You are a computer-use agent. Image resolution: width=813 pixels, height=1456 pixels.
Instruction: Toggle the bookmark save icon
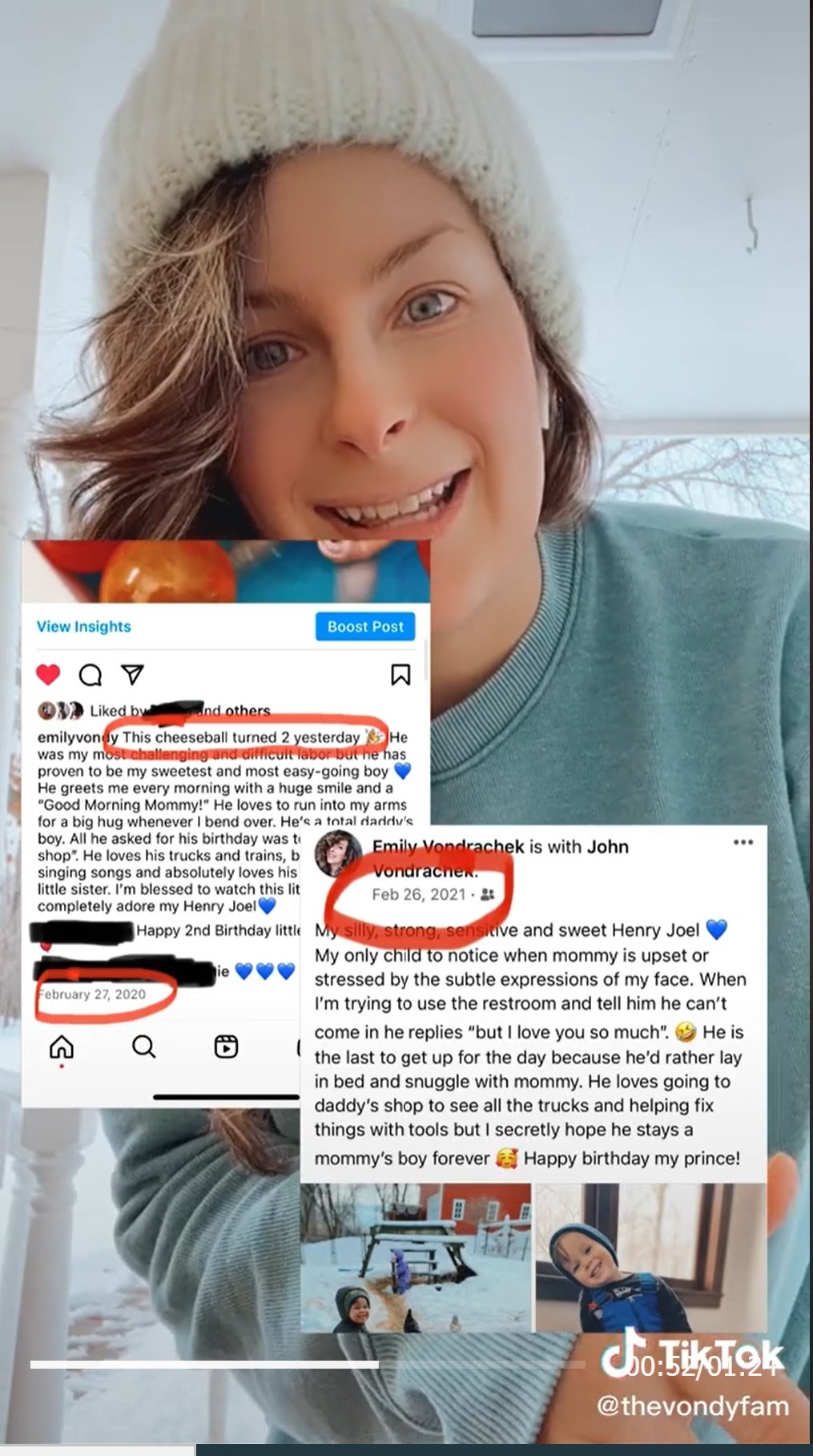click(400, 675)
